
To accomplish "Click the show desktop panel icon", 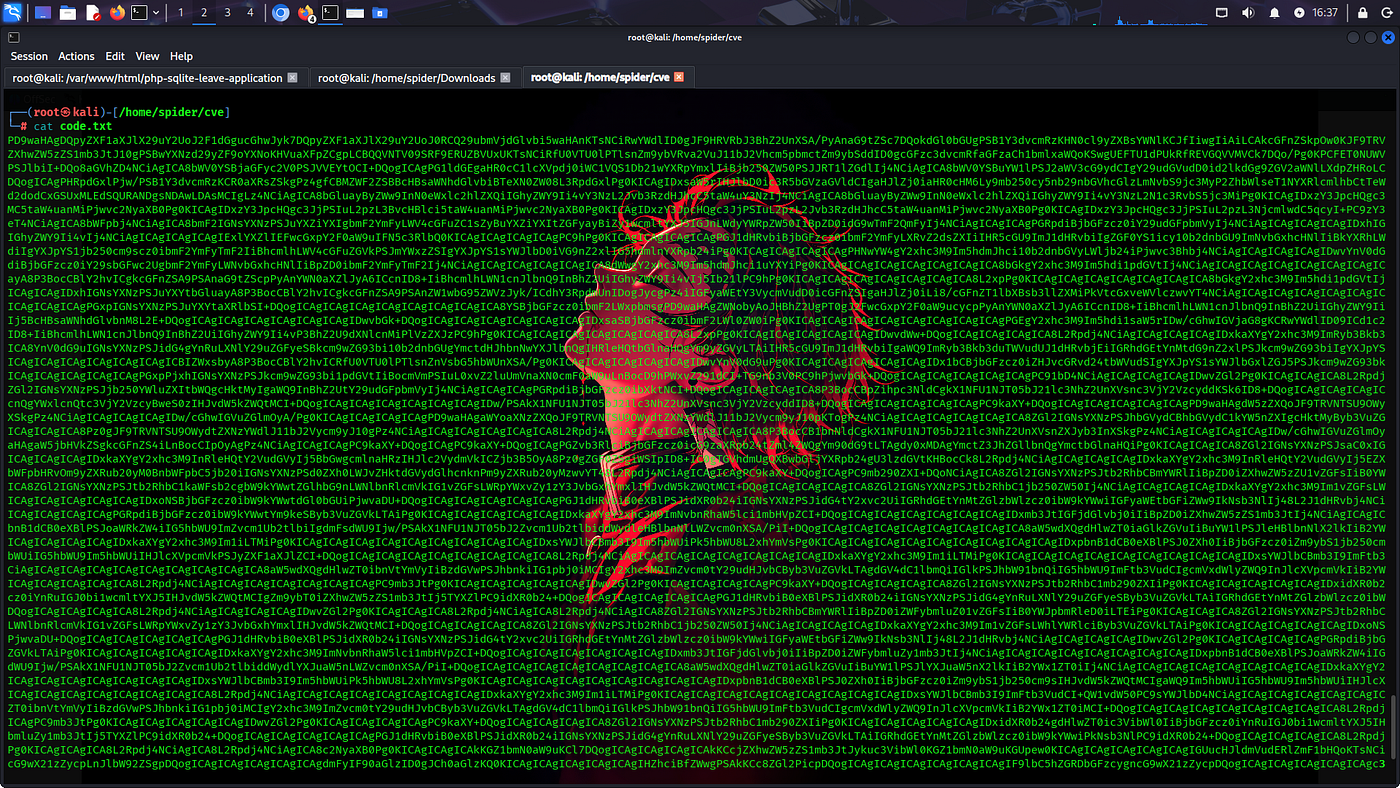I will coord(42,13).
